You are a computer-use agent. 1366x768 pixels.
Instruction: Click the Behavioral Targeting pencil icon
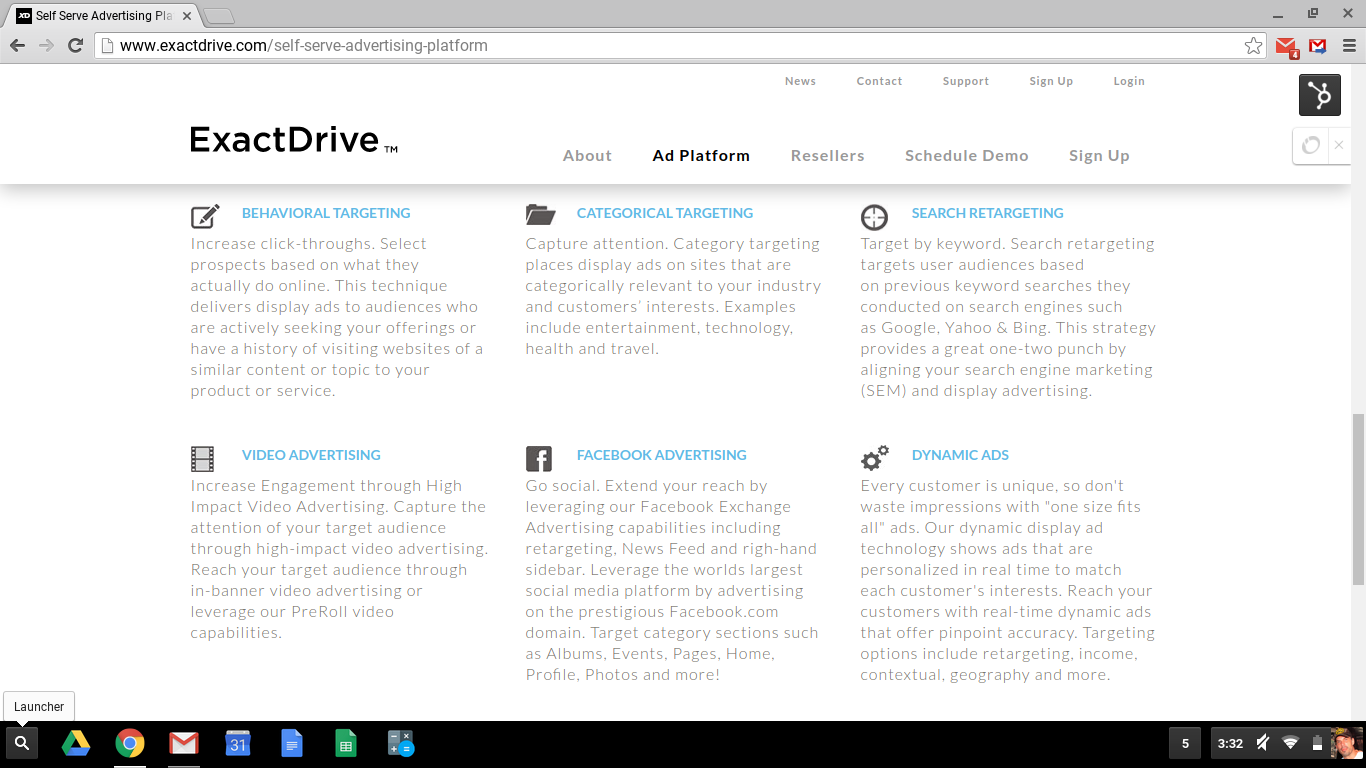(x=205, y=216)
